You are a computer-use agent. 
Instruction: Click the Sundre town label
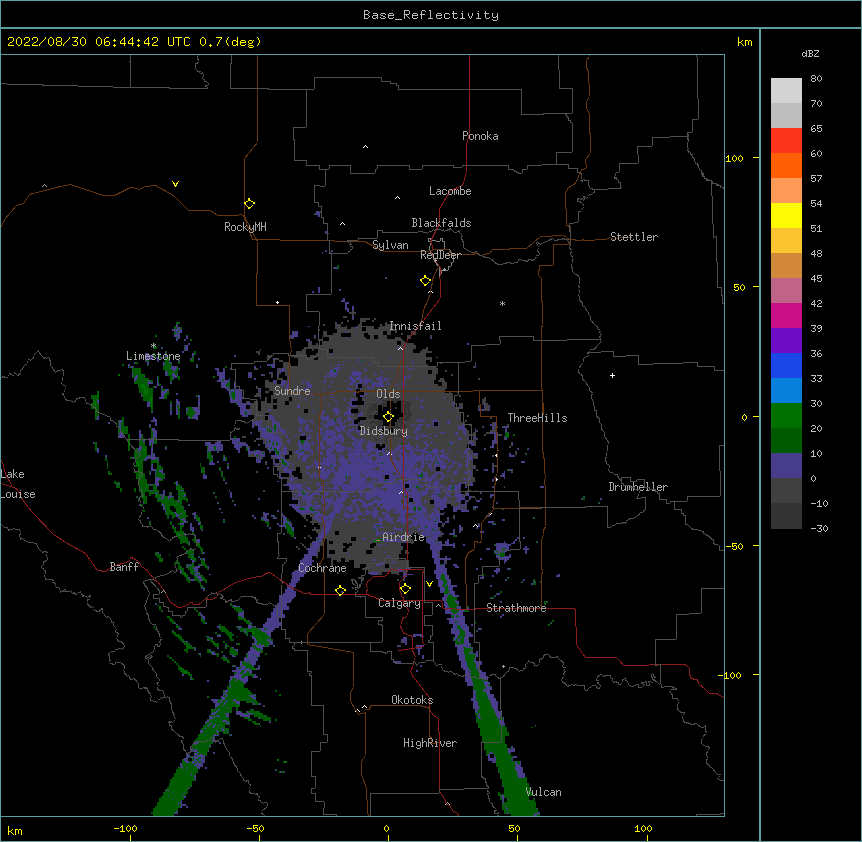pyautogui.click(x=292, y=391)
